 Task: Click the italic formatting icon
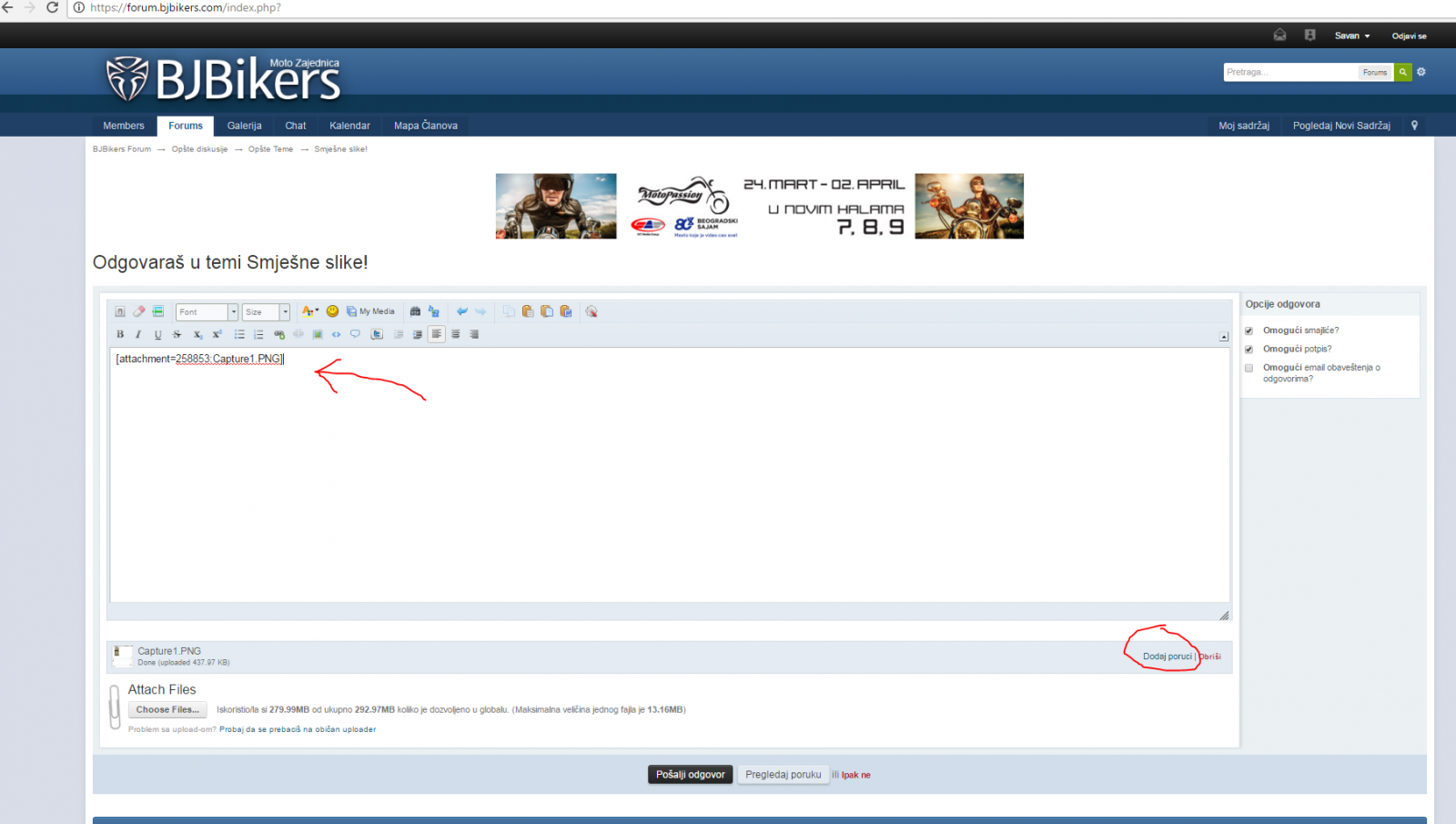pyautogui.click(x=138, y=335)
